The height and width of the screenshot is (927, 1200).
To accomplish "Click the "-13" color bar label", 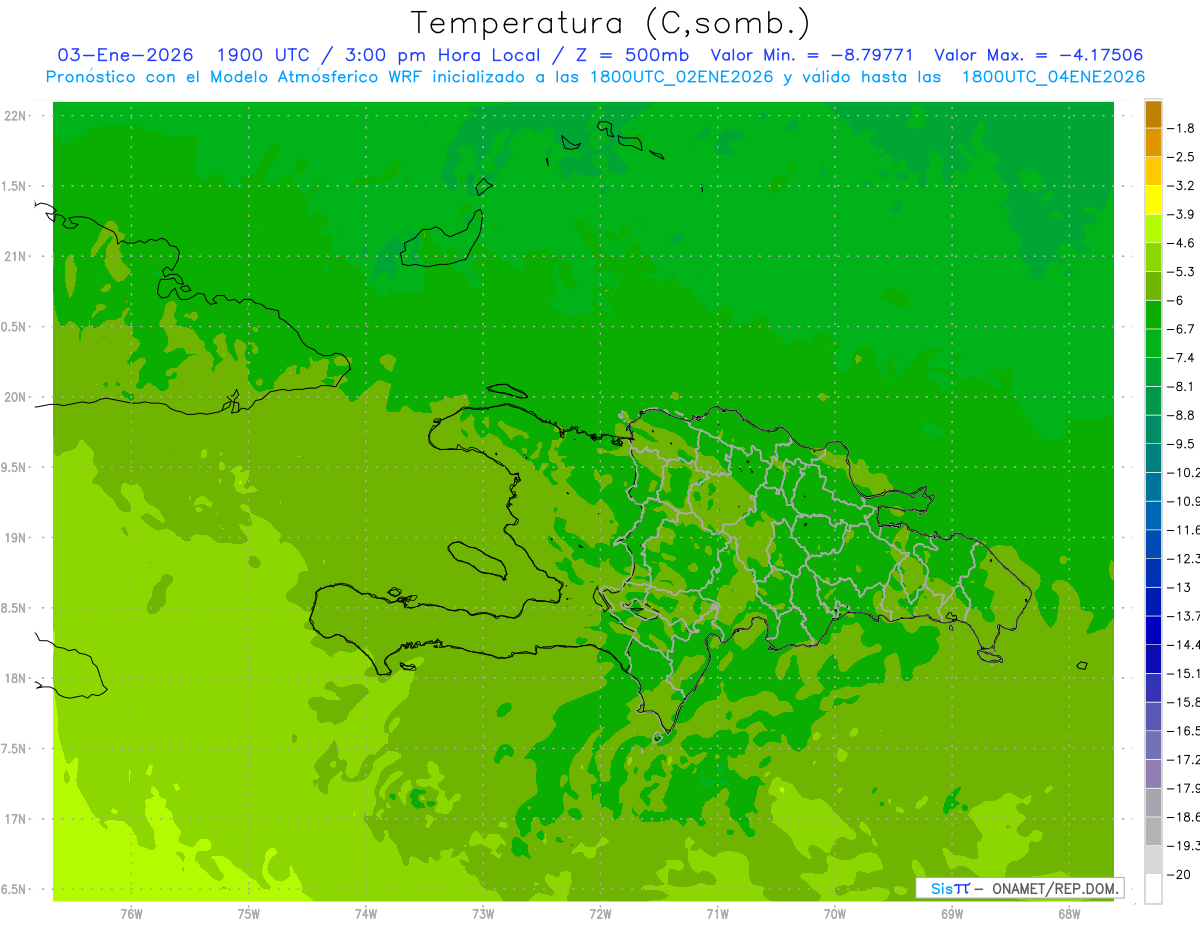I will point(1178,587).
